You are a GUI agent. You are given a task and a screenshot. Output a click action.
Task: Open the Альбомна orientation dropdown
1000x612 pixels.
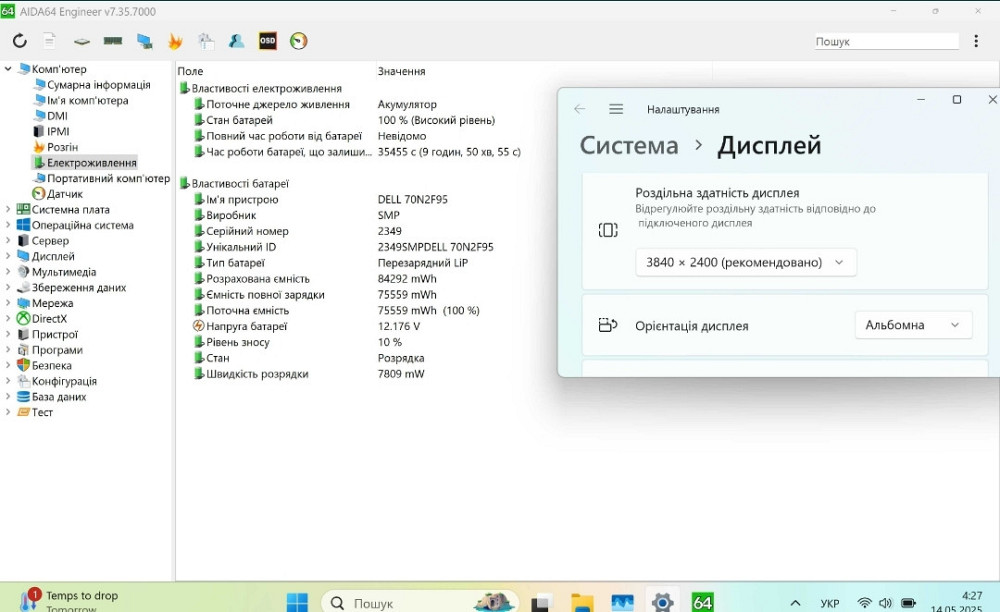click(913, 324)
